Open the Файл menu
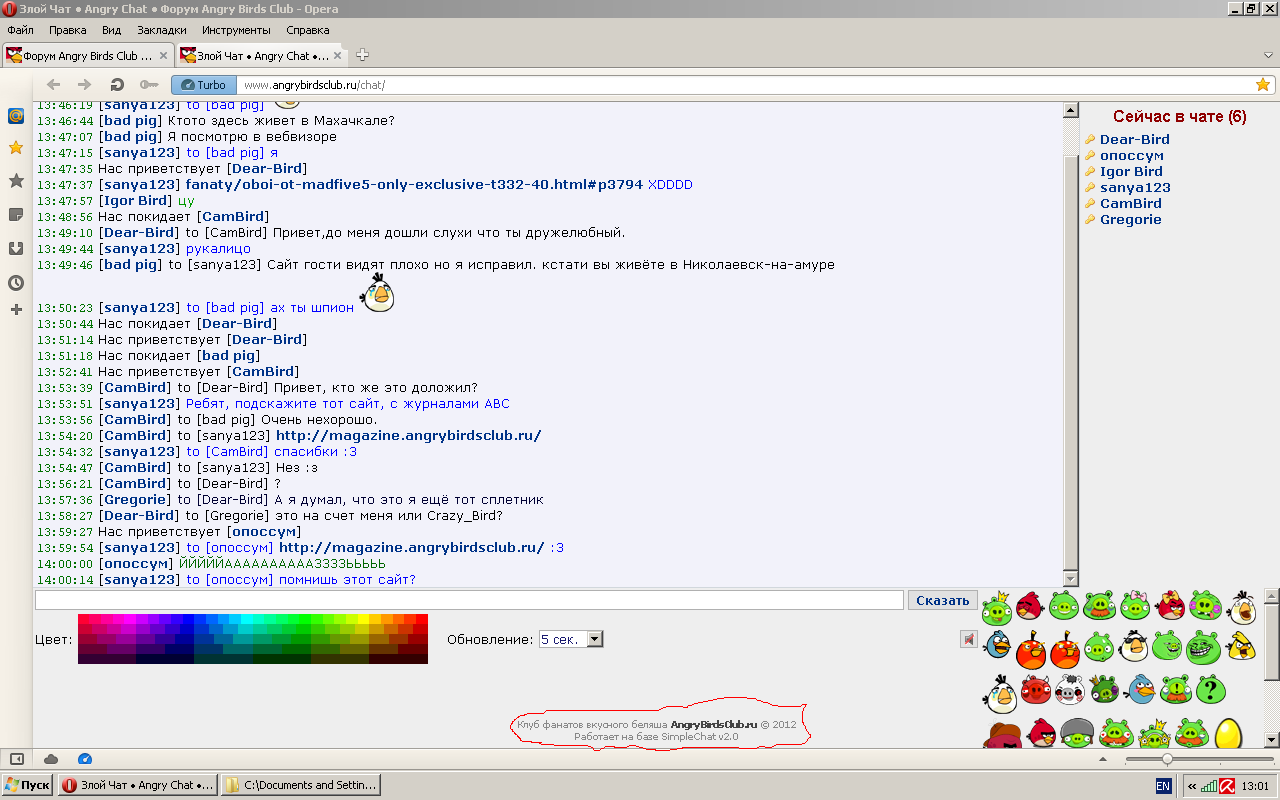1280x800 pixels. coord(20,30)
